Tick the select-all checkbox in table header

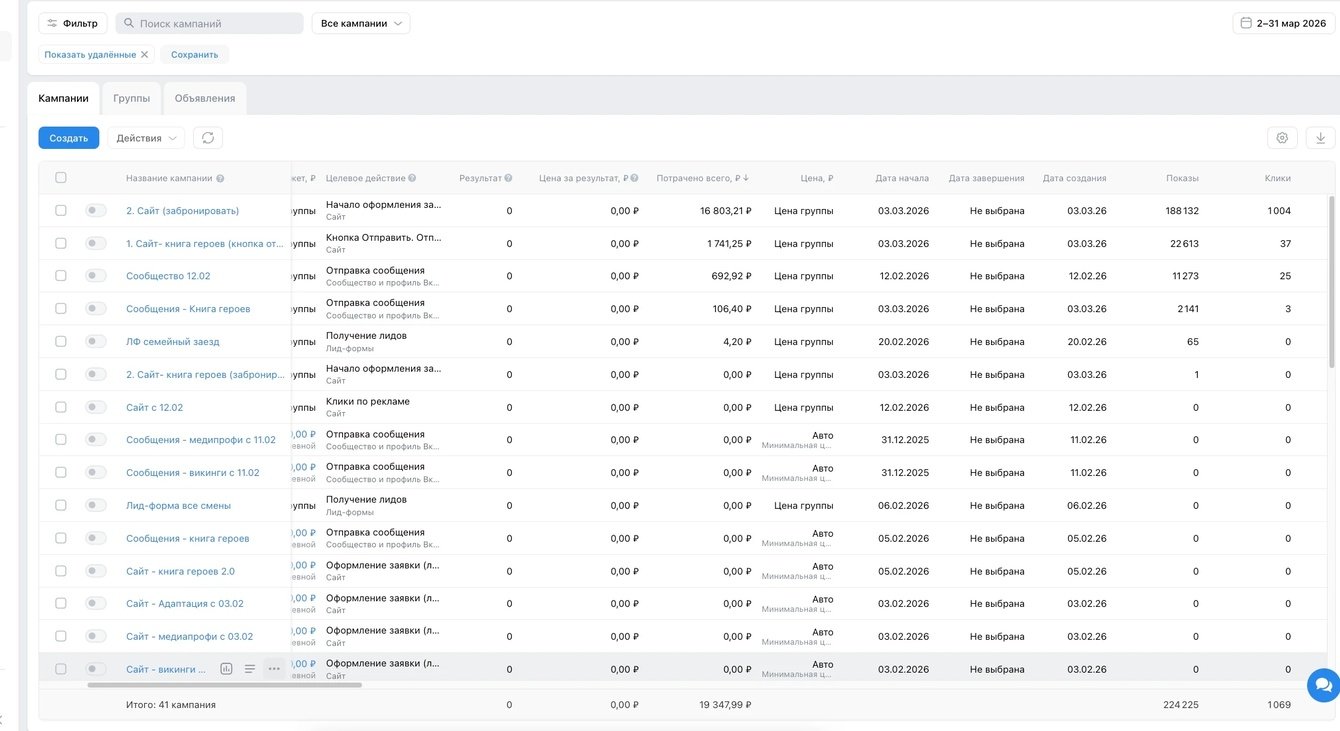[x=61, y=178]
